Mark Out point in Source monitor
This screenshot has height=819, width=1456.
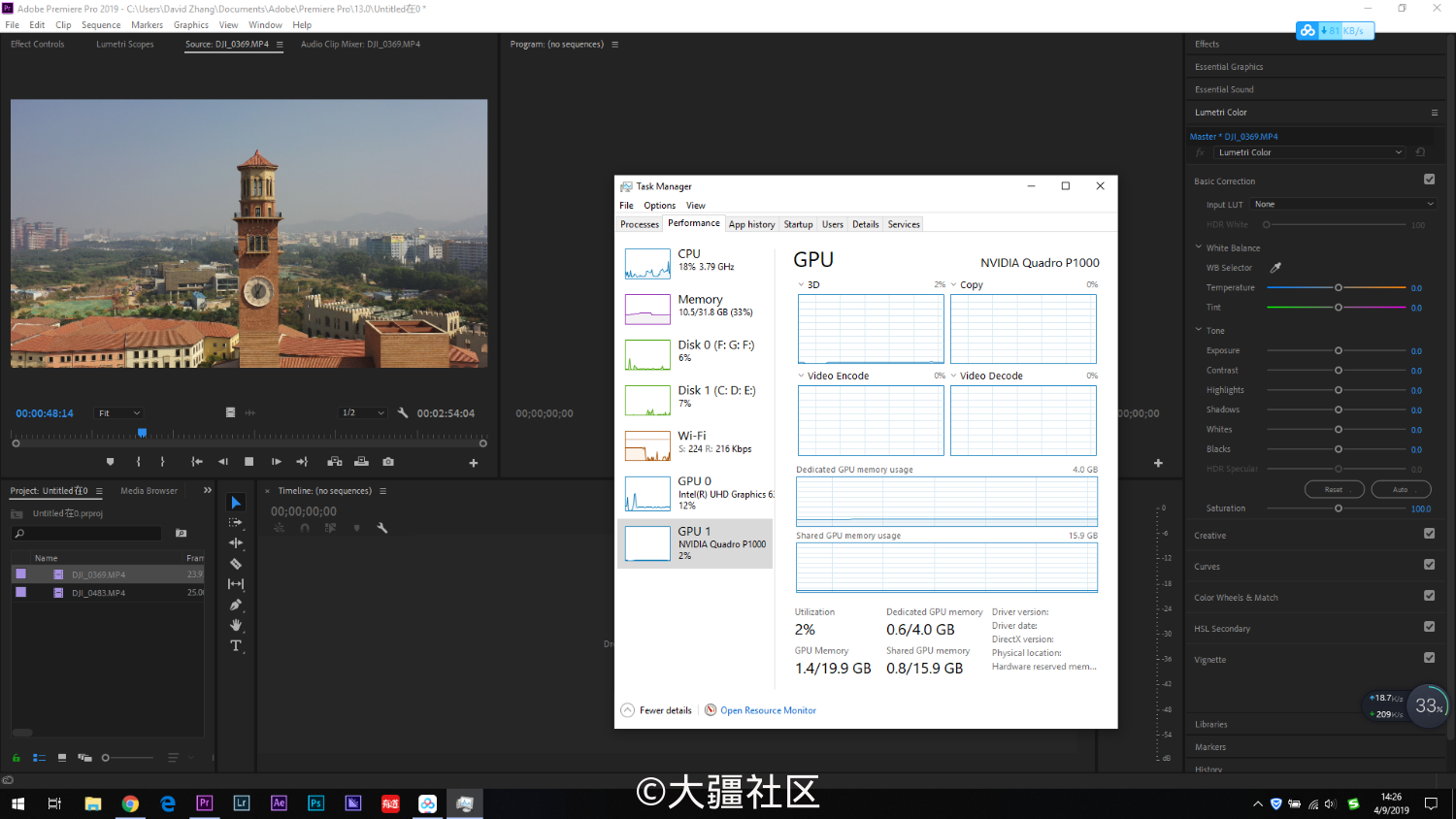[162, 462]
